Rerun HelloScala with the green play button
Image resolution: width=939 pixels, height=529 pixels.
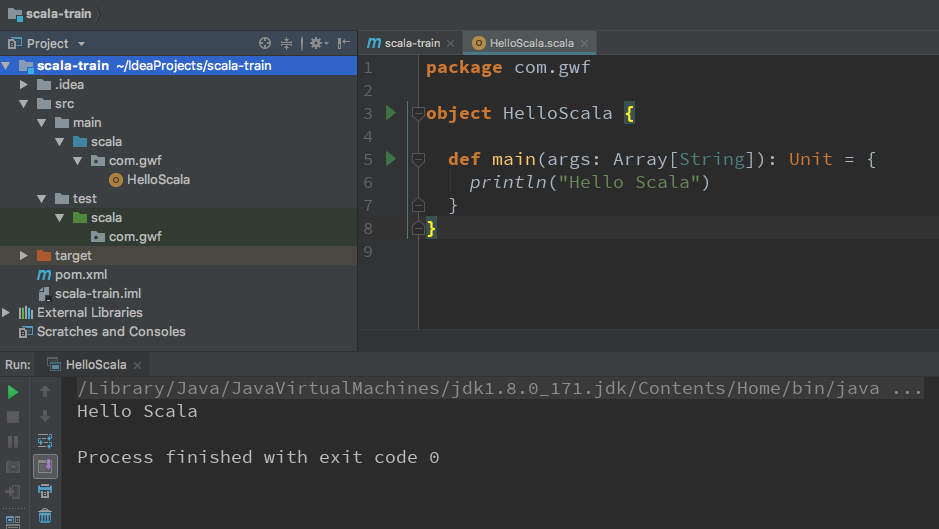pyautogui.click(x=13, y=392)
